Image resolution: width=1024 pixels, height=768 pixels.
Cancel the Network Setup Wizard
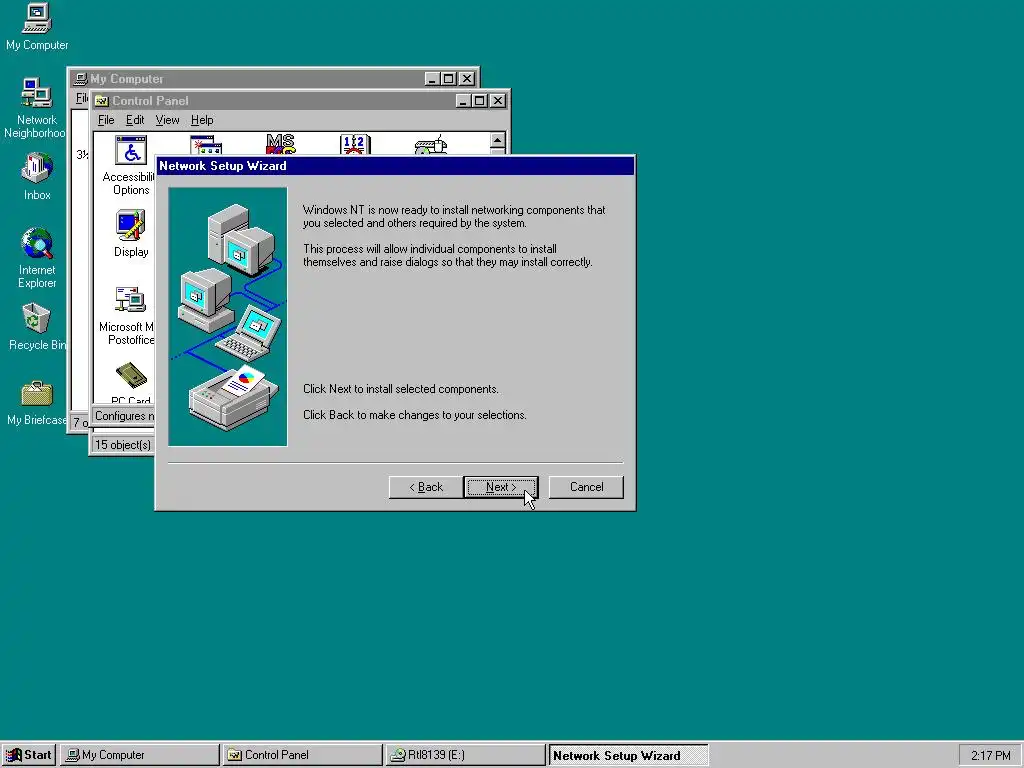tap(586, 487)
